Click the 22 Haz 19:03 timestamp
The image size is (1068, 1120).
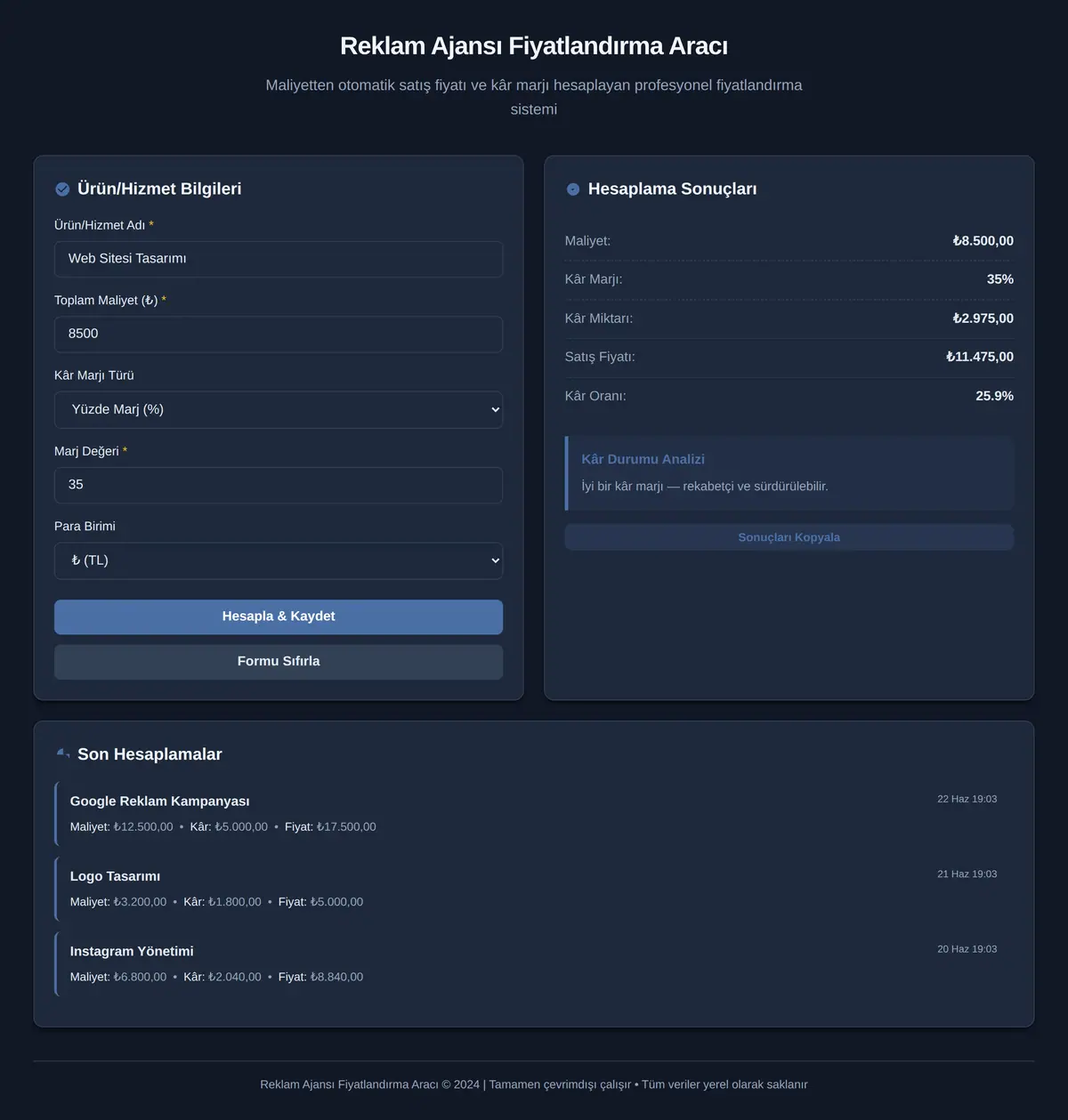(x=967, y=799)
